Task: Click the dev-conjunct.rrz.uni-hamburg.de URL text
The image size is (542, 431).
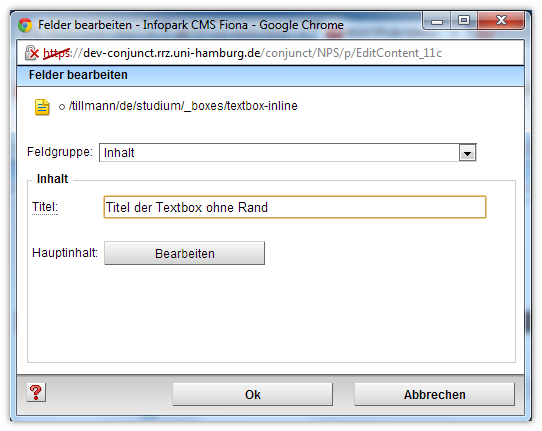Action: click(x=171, y=53)
